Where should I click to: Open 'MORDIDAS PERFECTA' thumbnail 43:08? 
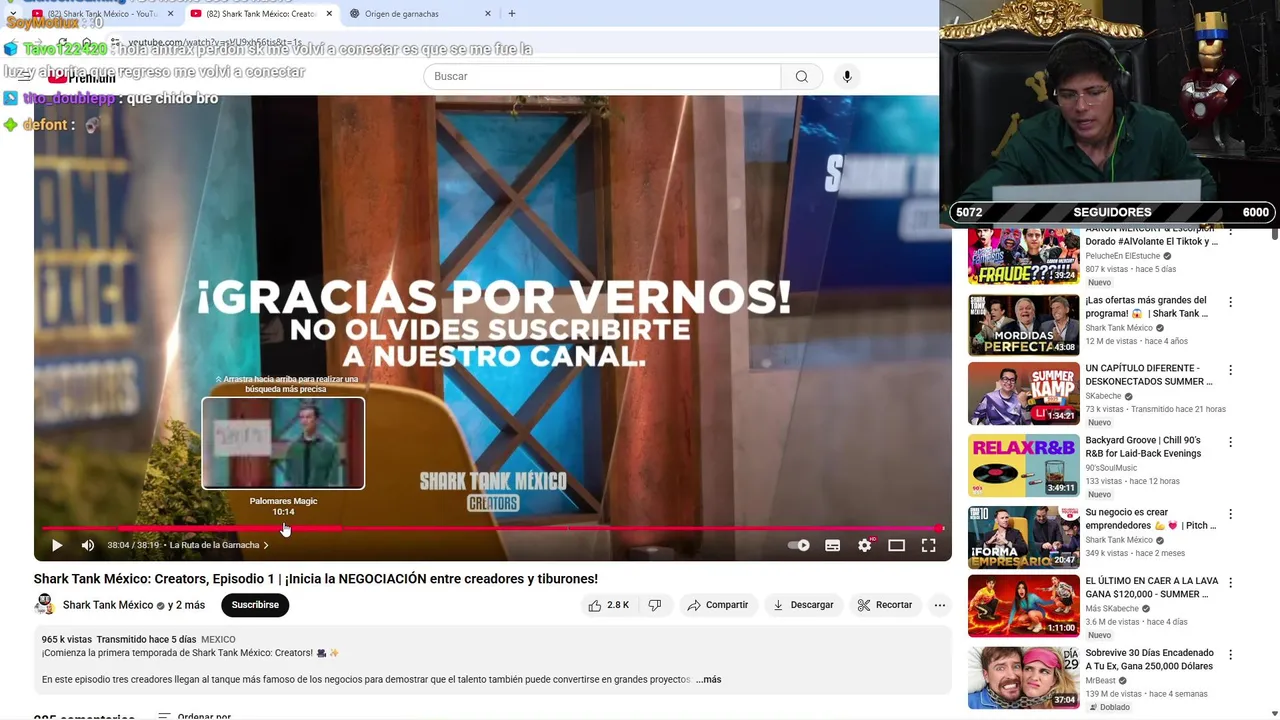[x=1023, y=325]
